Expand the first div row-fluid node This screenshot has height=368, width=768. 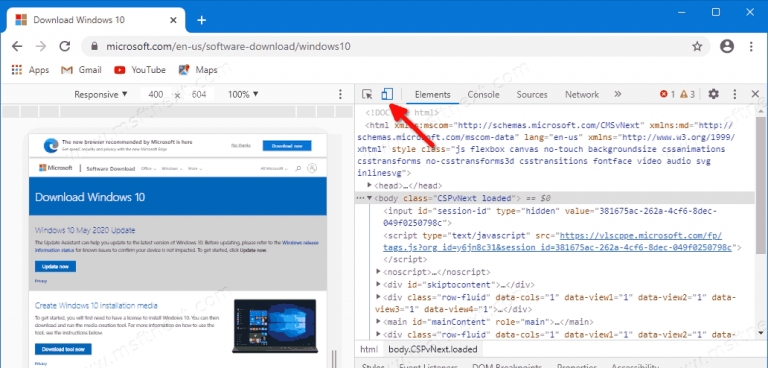379,296
